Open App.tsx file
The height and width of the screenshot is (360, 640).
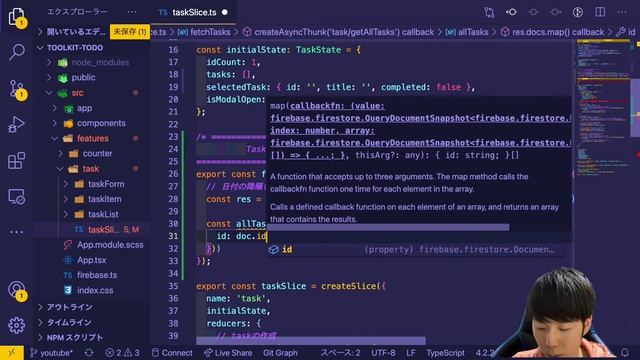pos(91,260)
